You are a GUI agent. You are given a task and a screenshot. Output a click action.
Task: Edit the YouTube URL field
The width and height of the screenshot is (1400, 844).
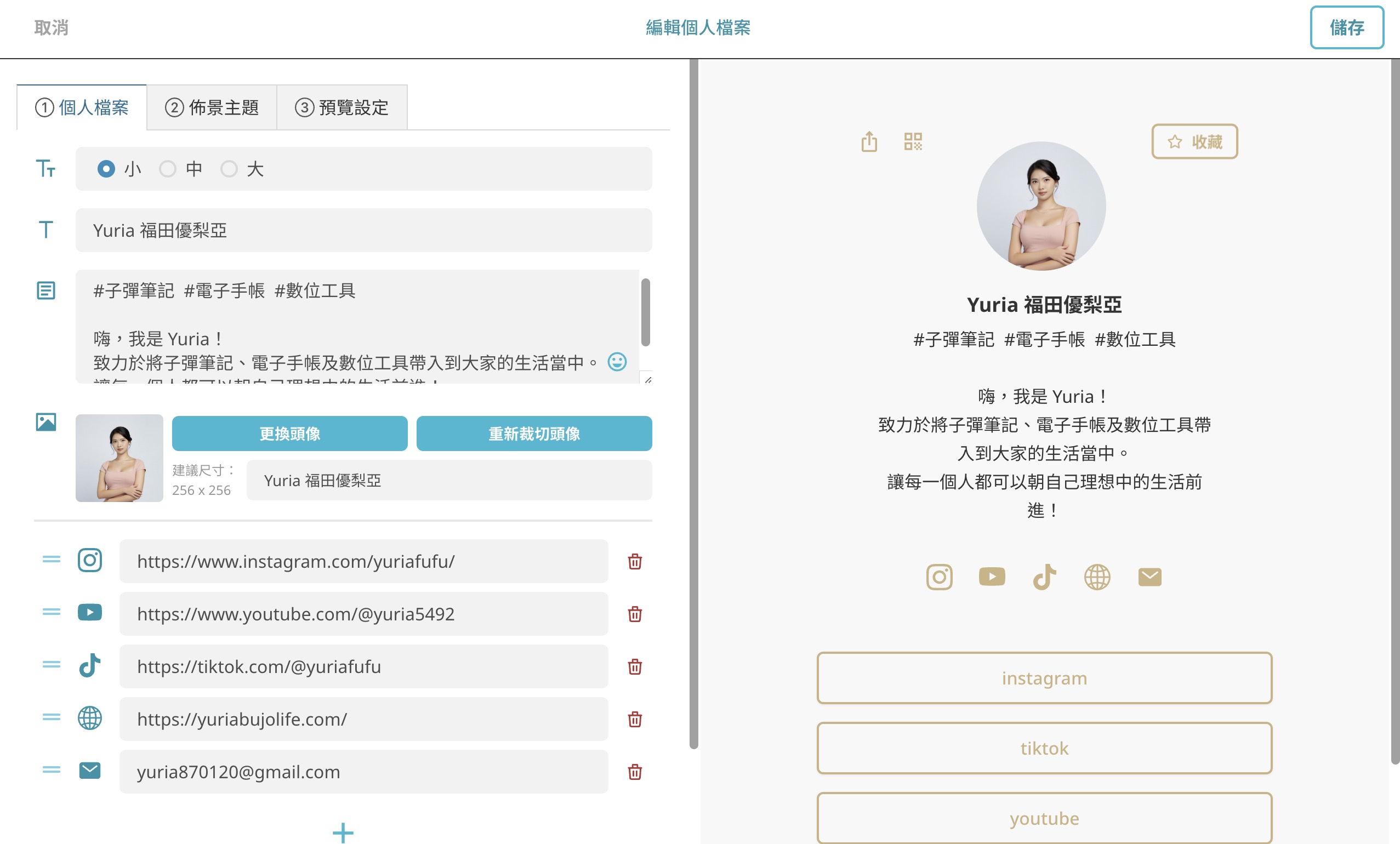[x=363, y=614]
